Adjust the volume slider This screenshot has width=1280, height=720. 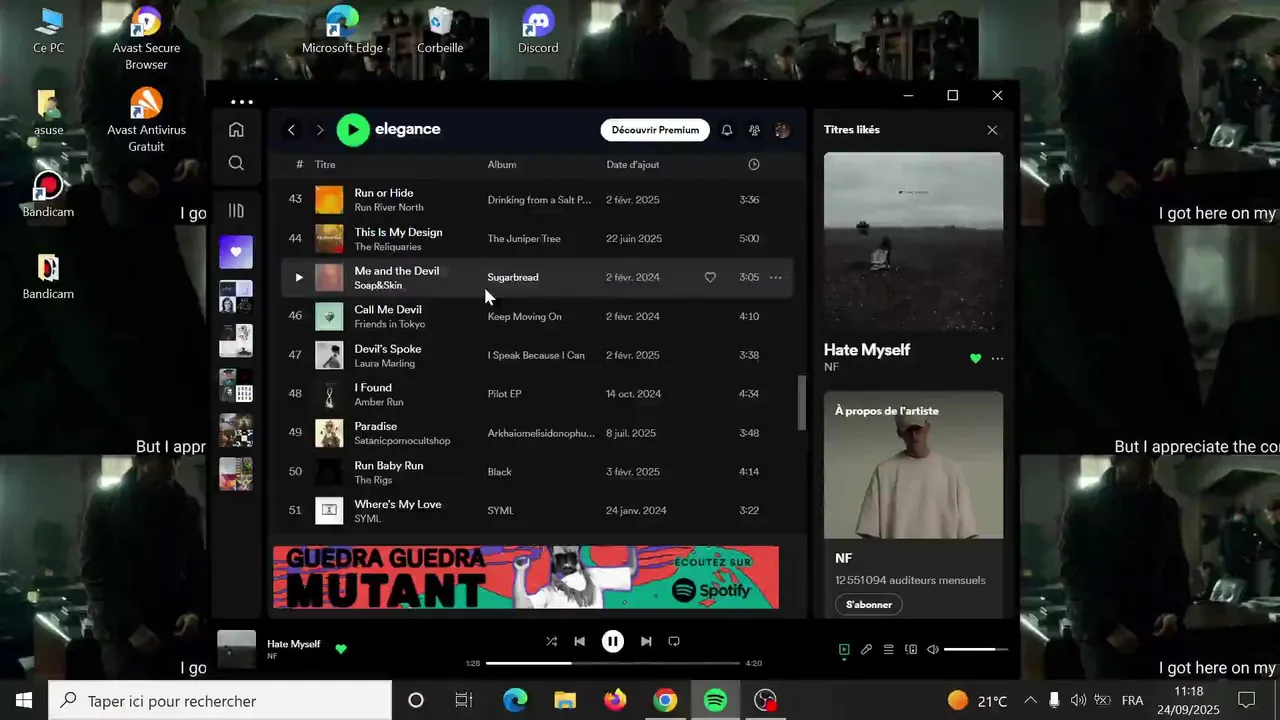click(976, 649)
